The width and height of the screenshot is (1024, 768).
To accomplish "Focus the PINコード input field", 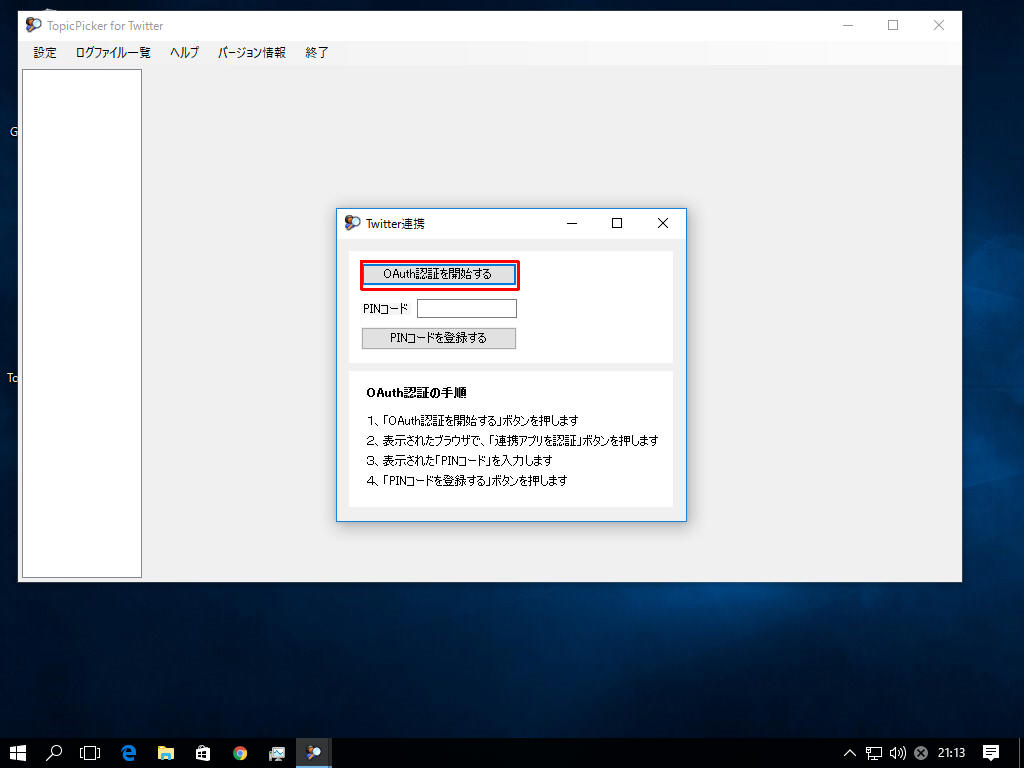I will click(466, 308).
